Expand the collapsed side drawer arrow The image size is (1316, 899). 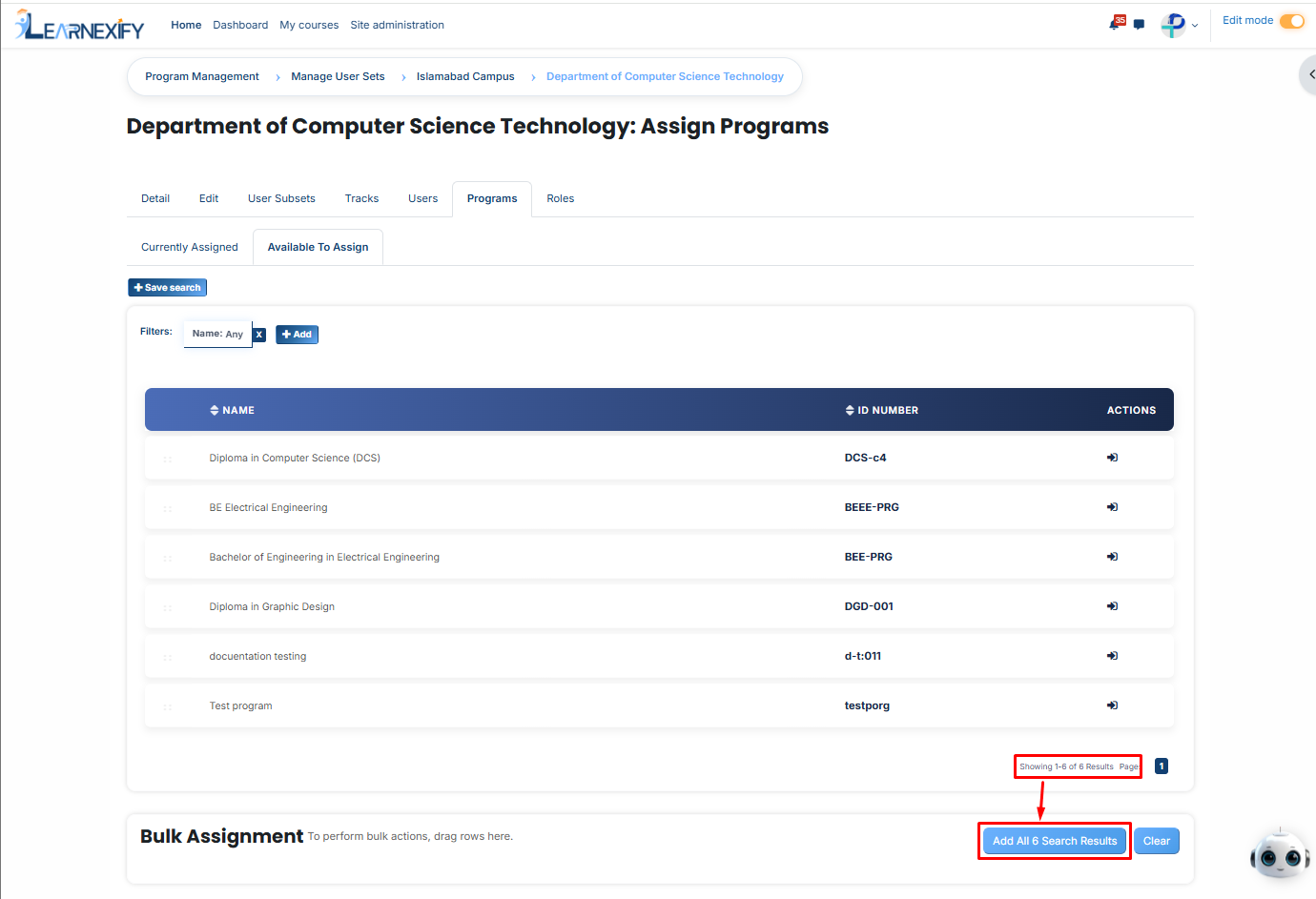(x=1309, y=74)
